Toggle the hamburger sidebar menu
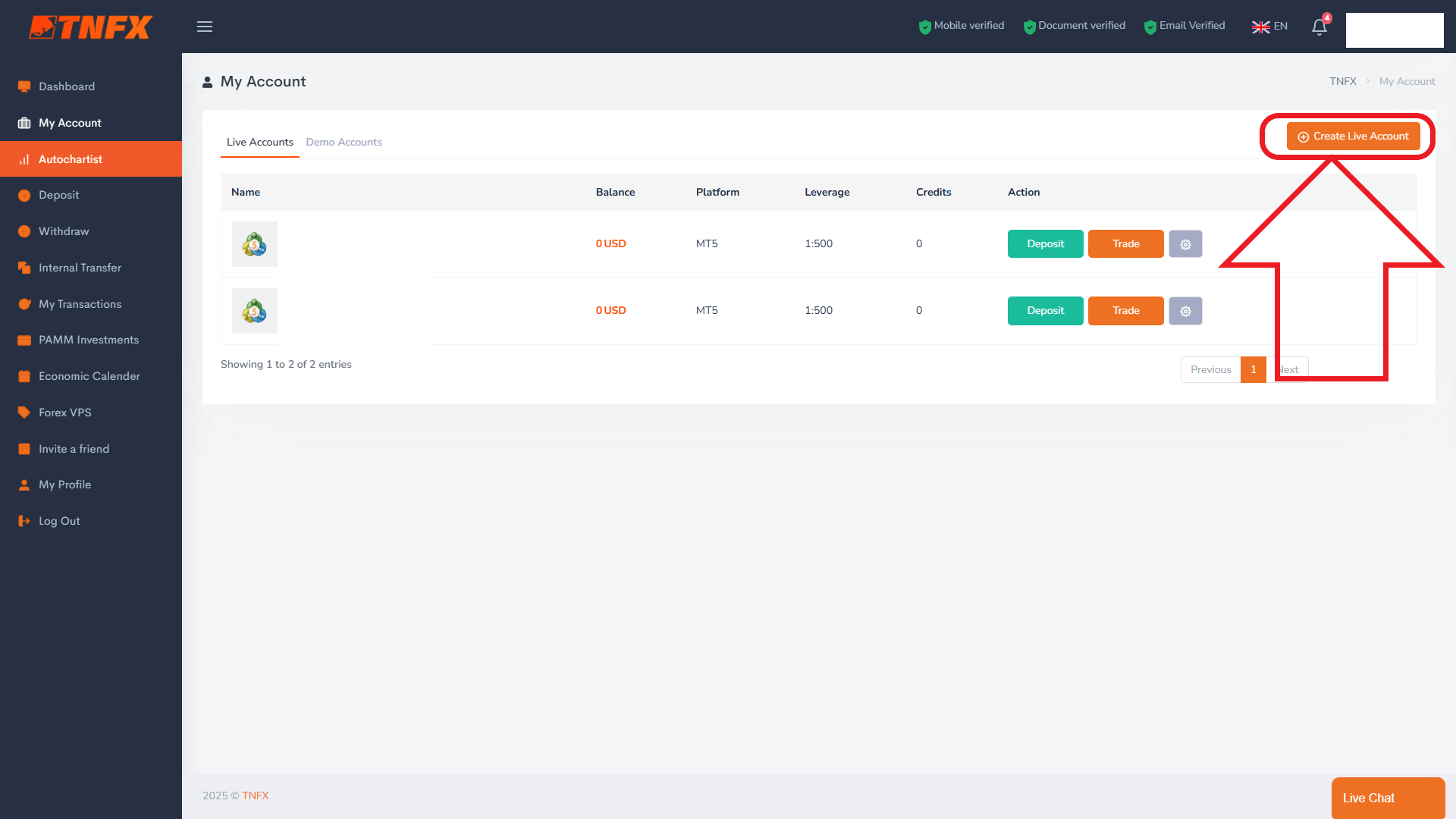The height and width of the screenshot is (819, 1456). coord(205,27)
